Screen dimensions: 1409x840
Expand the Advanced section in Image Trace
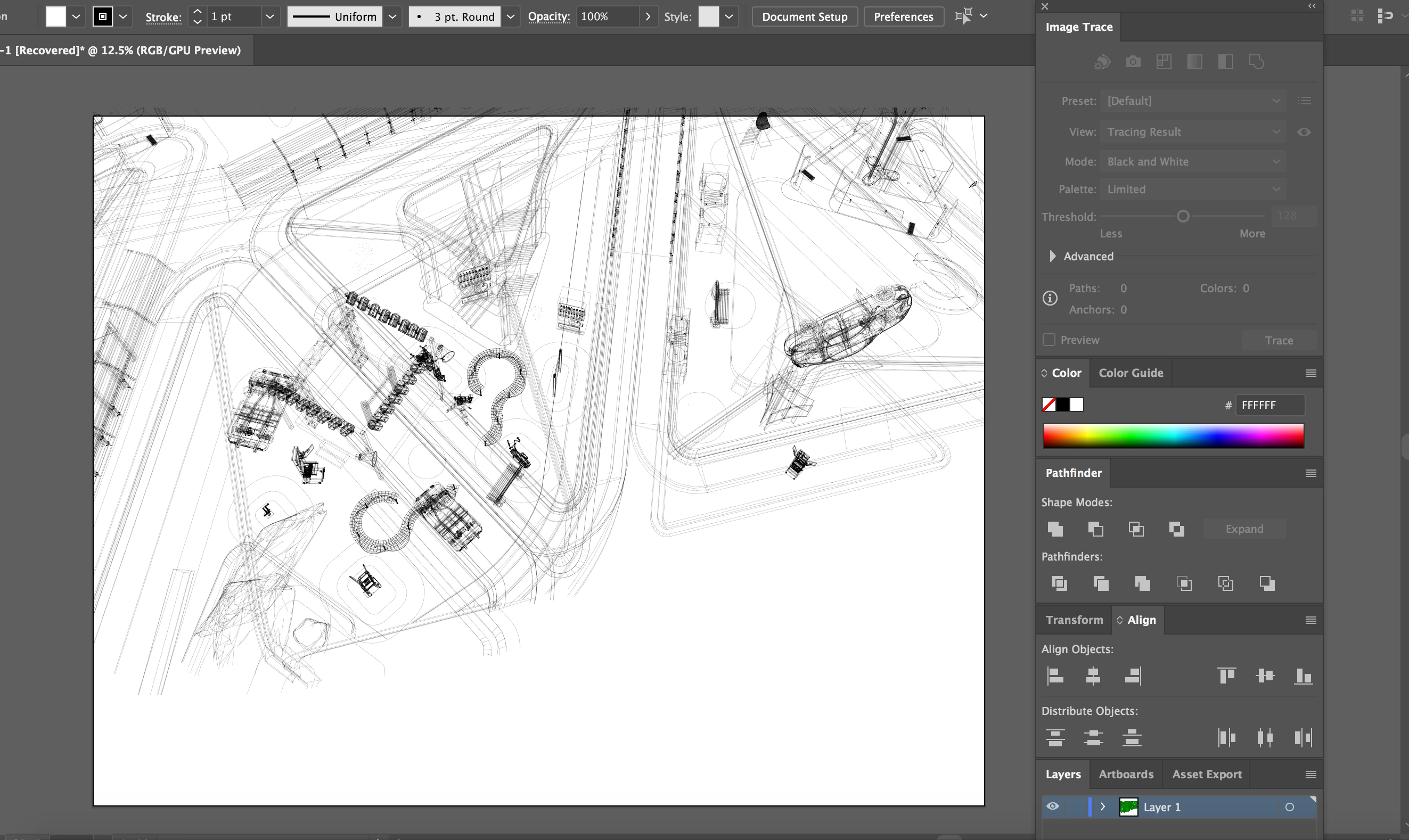[x=1052, y=257]
